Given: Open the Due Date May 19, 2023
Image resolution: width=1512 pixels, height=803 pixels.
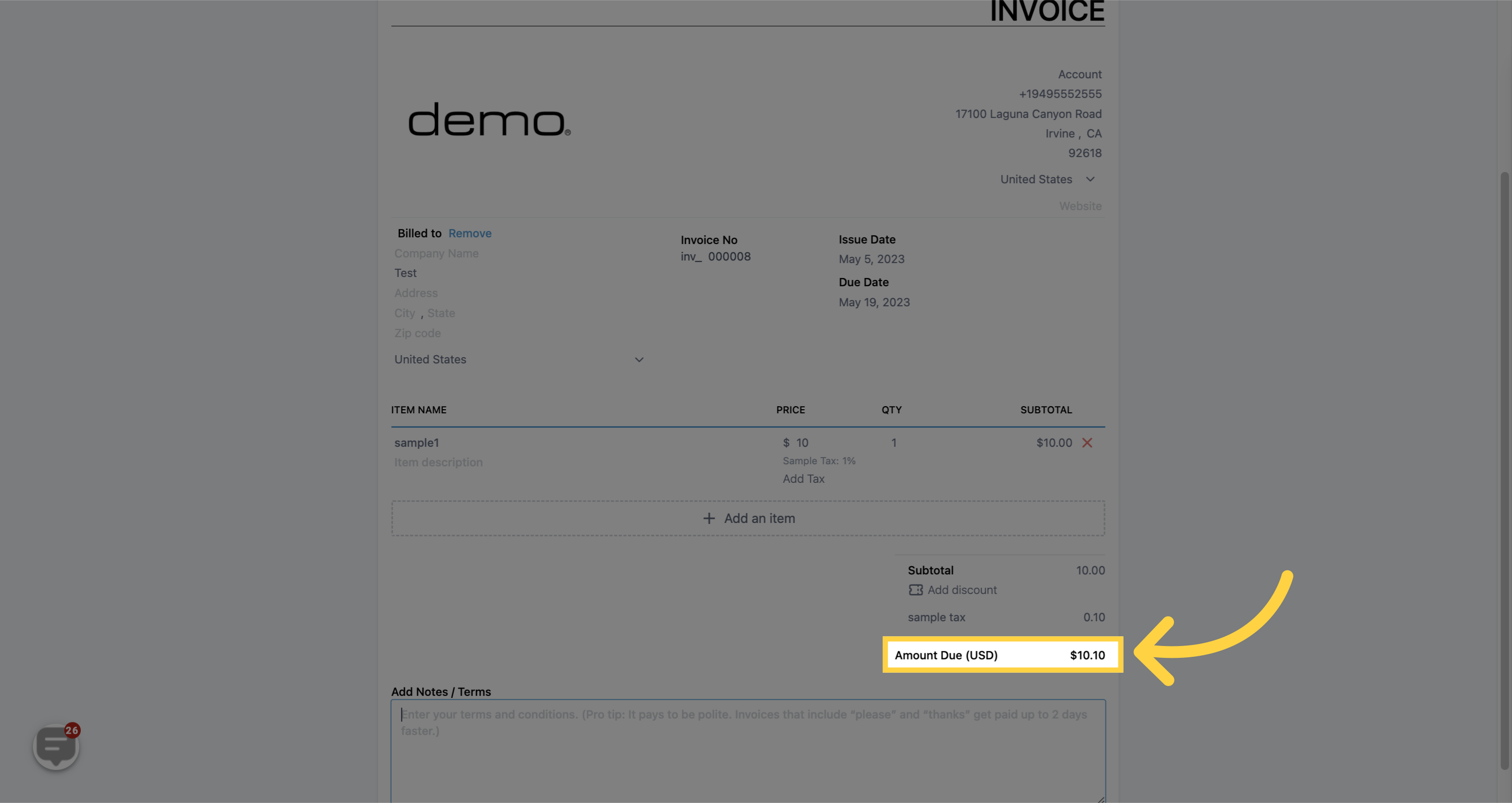Looking at the screenshot, I should coord(874,303).
